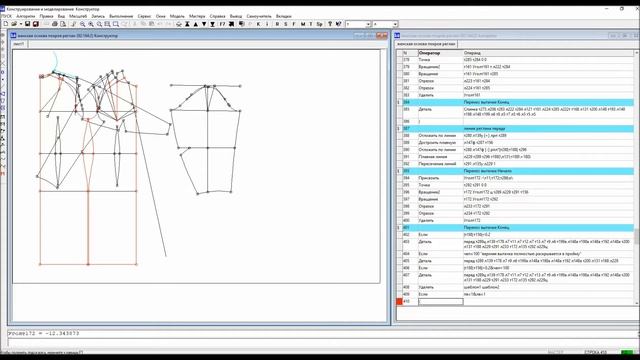Image resolution: width=640 pixels, height=360 pixels.
Task: Click the Sp toolbar button
Action: pos(319,24)
